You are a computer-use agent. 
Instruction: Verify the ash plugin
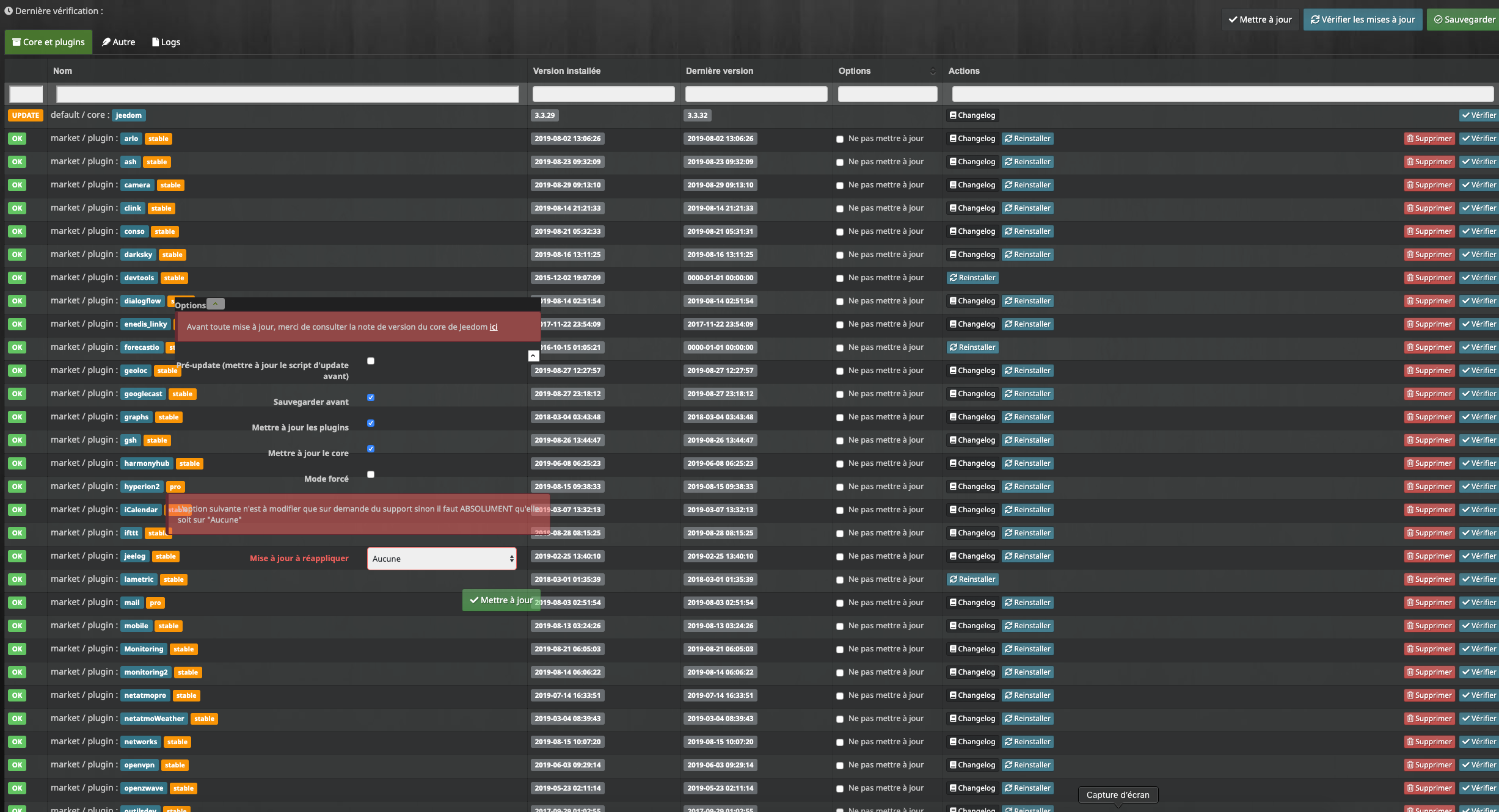[1479, 162]
